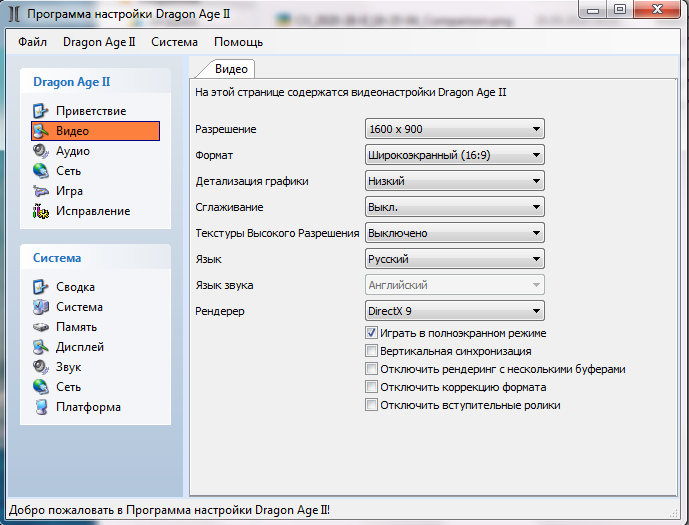Open the Дисплей page

tap(80, 347)
